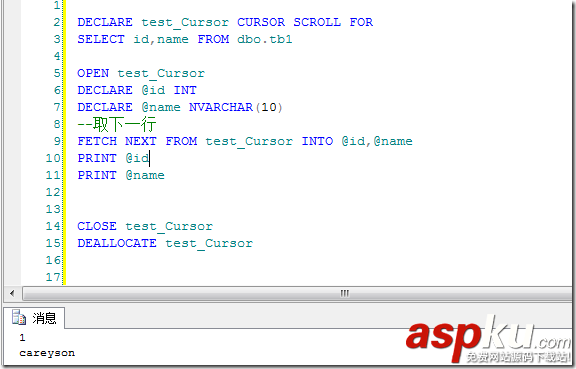Click line number 12 in the gutter
The width and height of the screenshot is (576, 369).
pos(53,192)
